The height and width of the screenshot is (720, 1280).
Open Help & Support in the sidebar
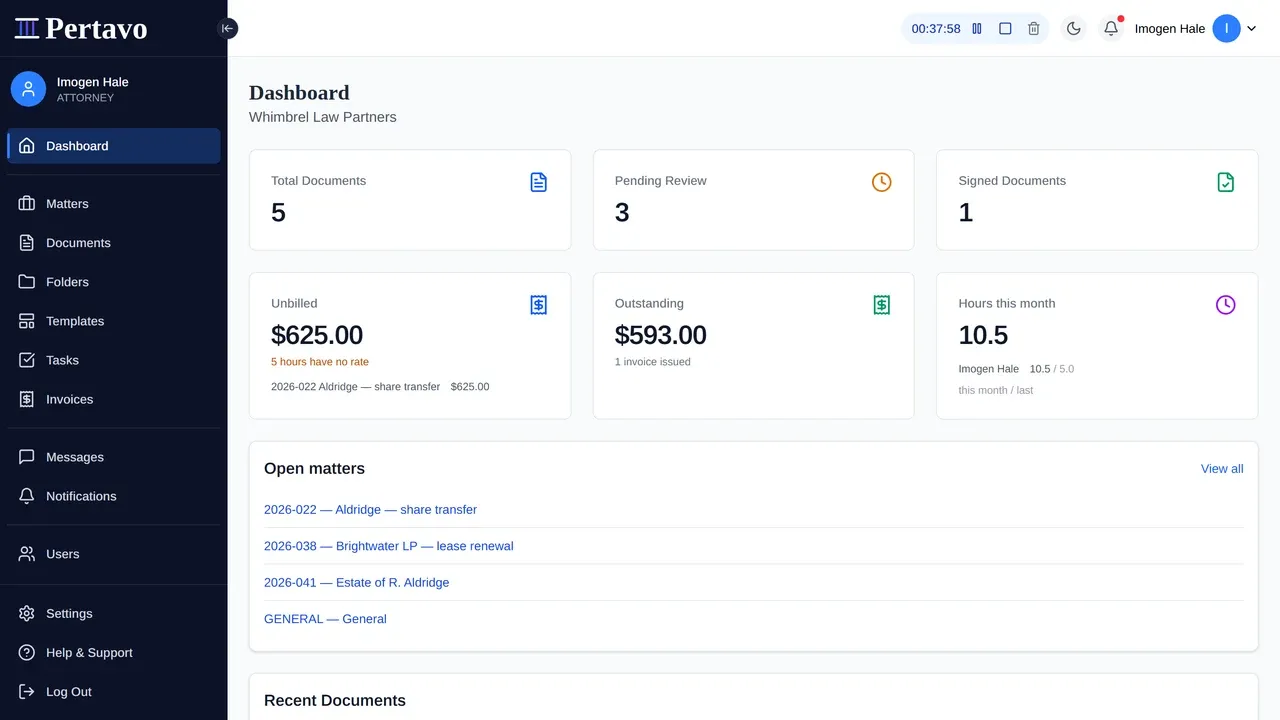point(114,653)
